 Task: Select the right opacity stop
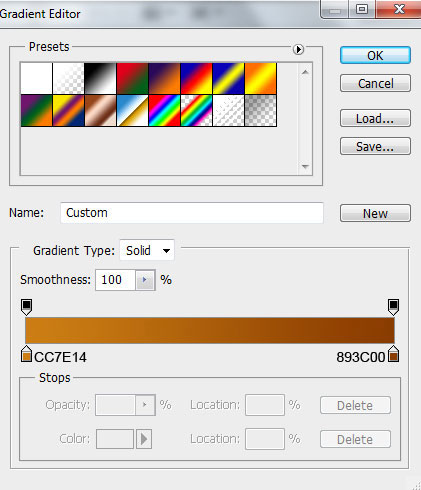[x=393, y=307]
